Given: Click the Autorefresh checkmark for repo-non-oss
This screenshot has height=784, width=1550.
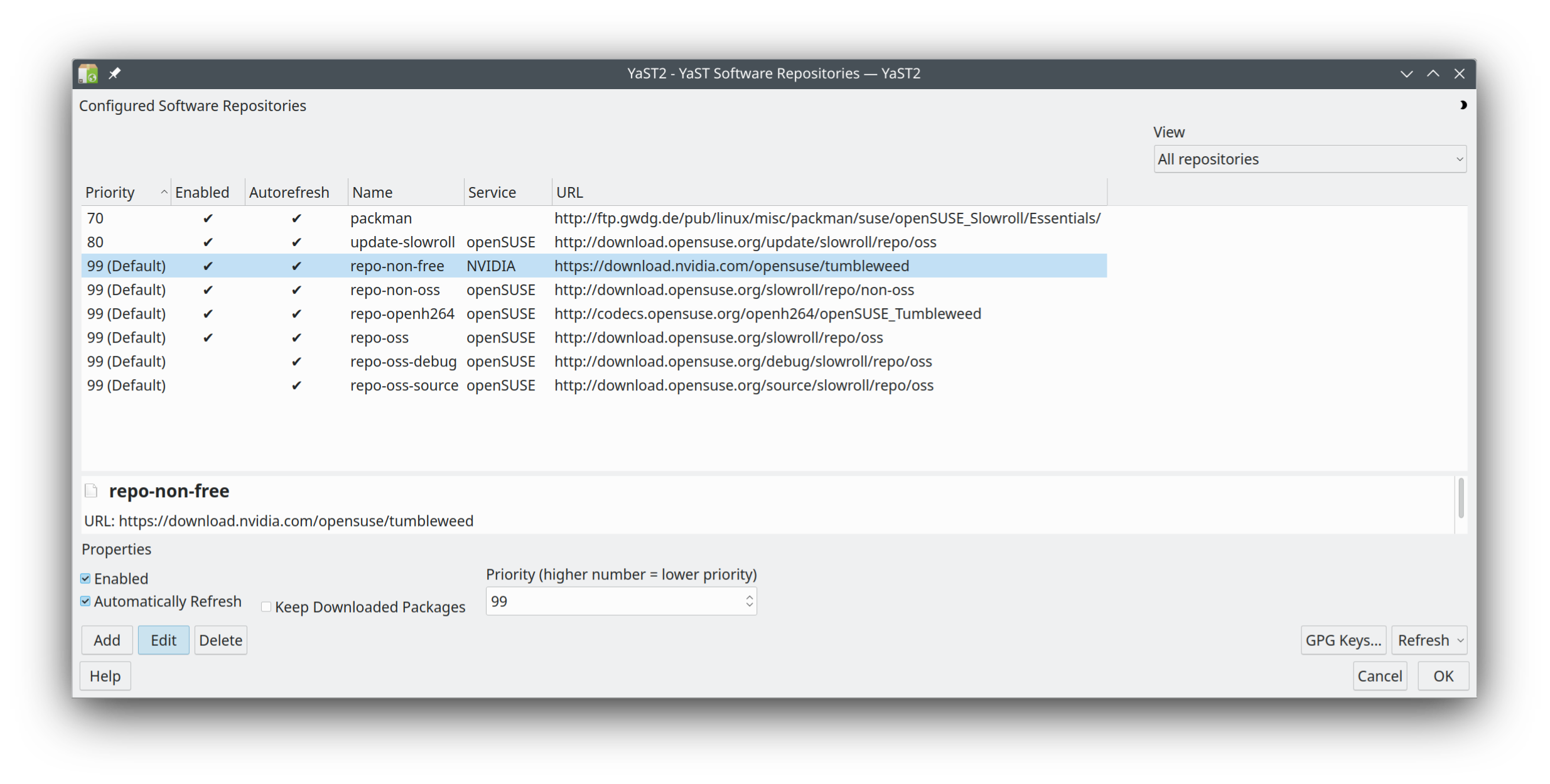Looking at the screenshot, I should click(x=296, y=290).
